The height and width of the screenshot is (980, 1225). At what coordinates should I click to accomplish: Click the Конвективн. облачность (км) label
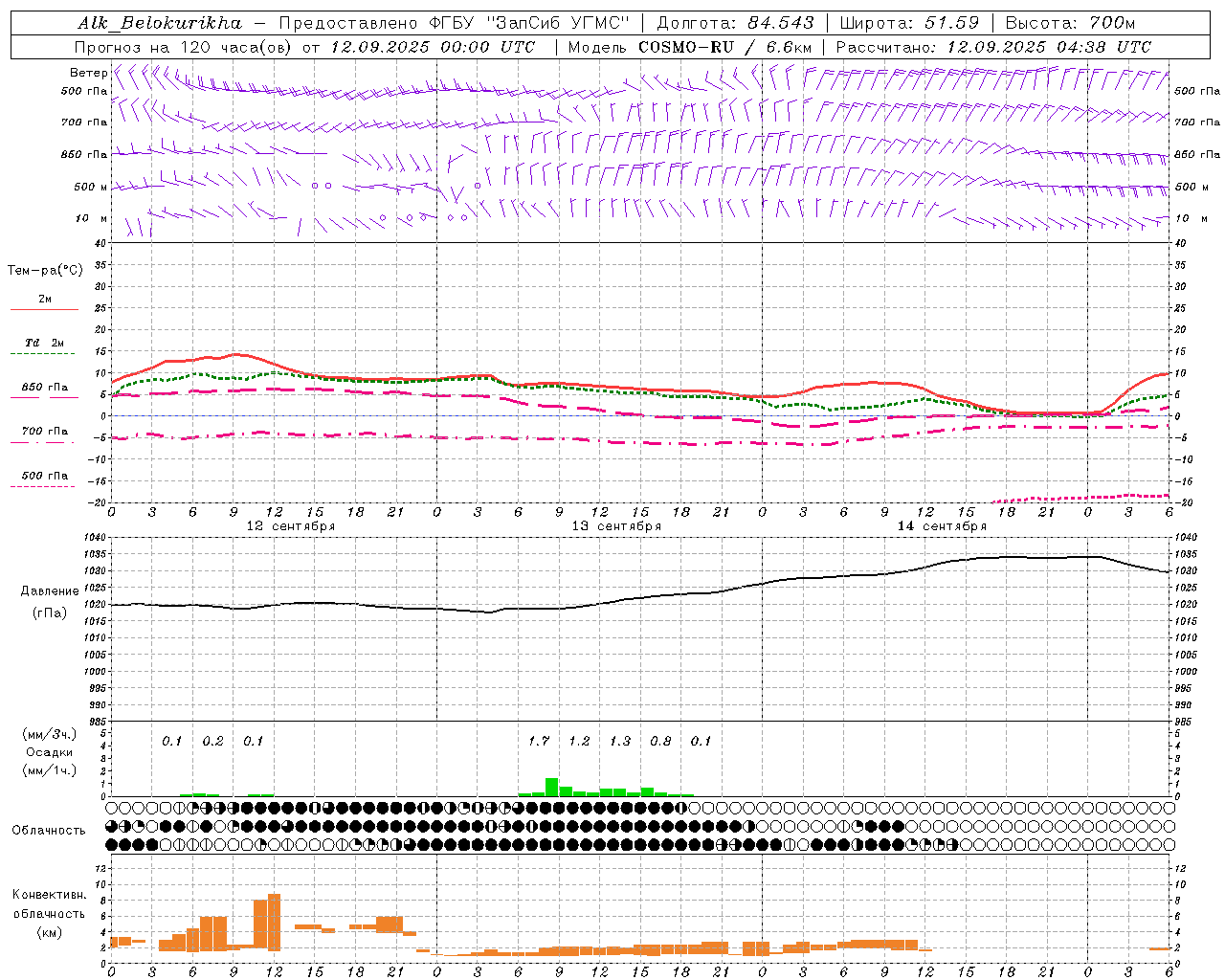pyautogui.click(x=50, y=913)
